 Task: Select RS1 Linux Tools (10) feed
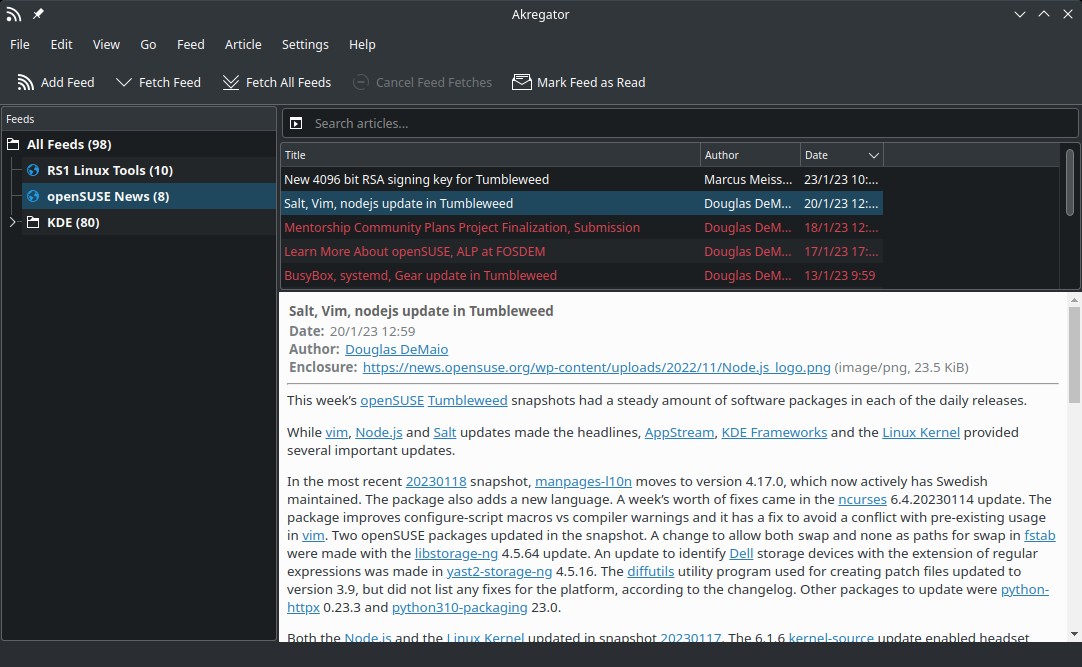tap(110, 170)
